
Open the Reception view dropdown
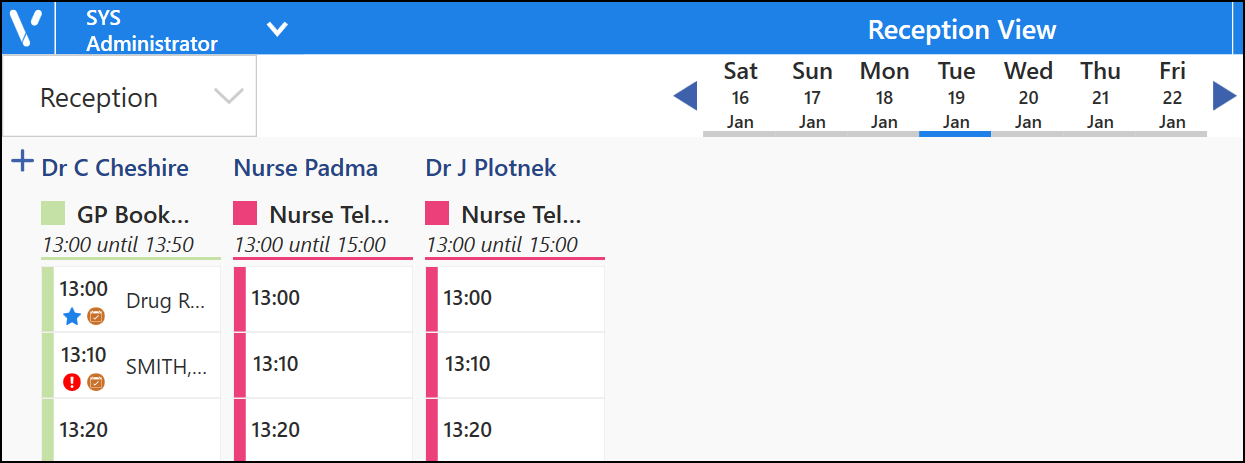pyautogui.click(x=130, y=97)
